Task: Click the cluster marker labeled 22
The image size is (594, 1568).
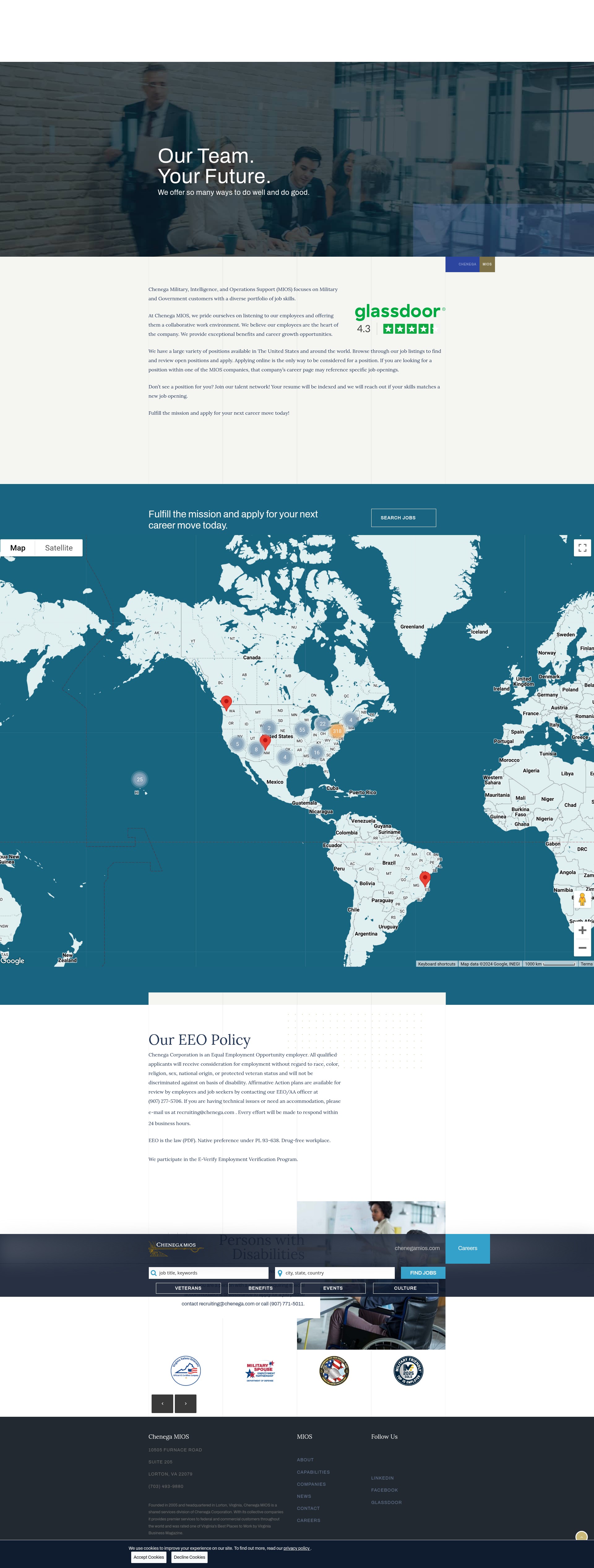Action: coord(323,723)
